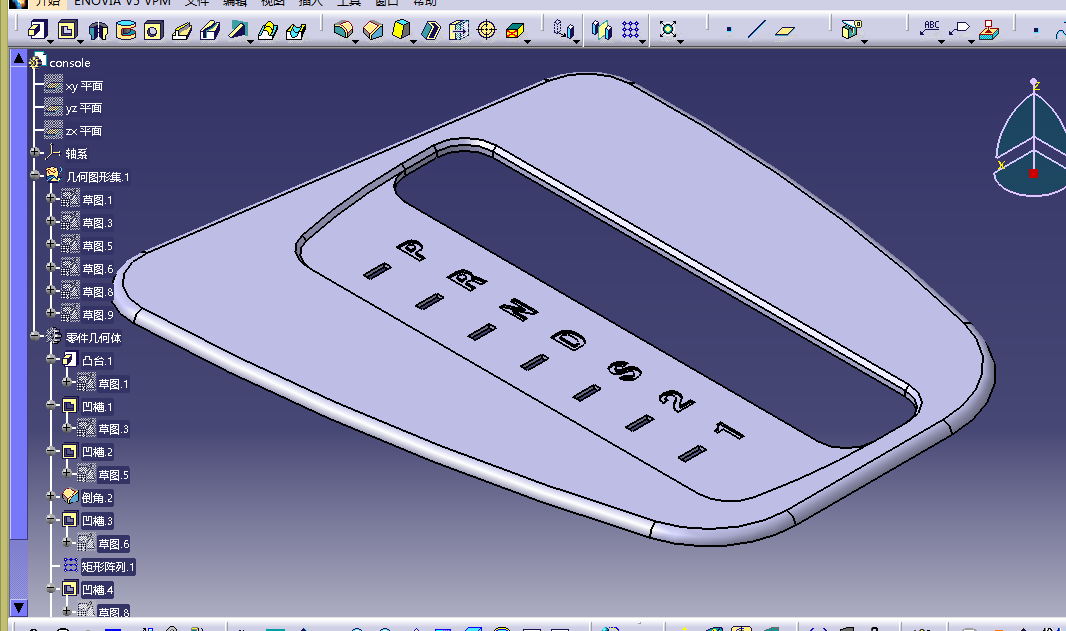Select the Pocket tool
Viewport: 1066px width, 631px height.
point(67,29)
